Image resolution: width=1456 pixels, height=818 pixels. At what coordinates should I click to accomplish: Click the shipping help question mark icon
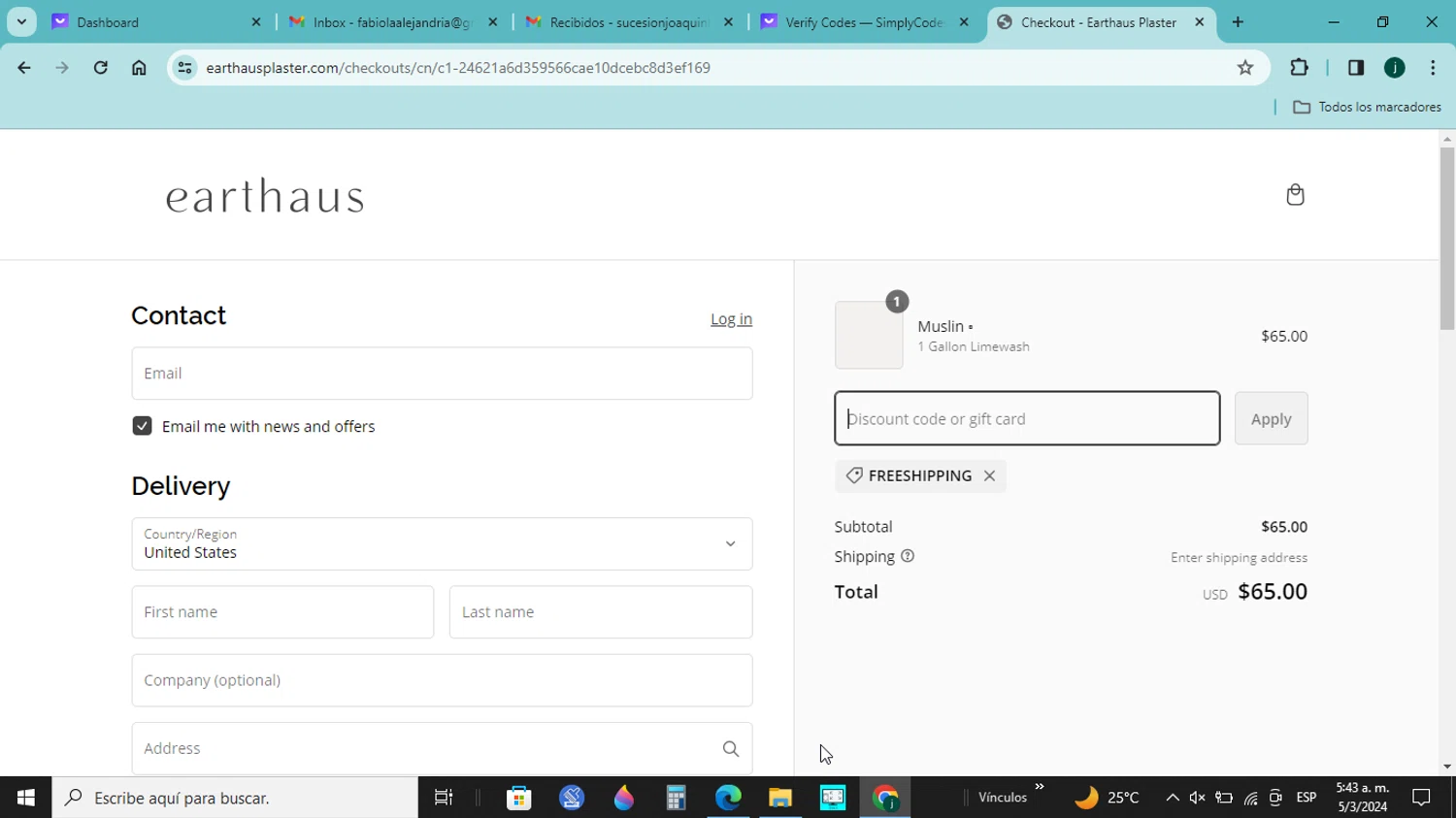pos(908,556)
